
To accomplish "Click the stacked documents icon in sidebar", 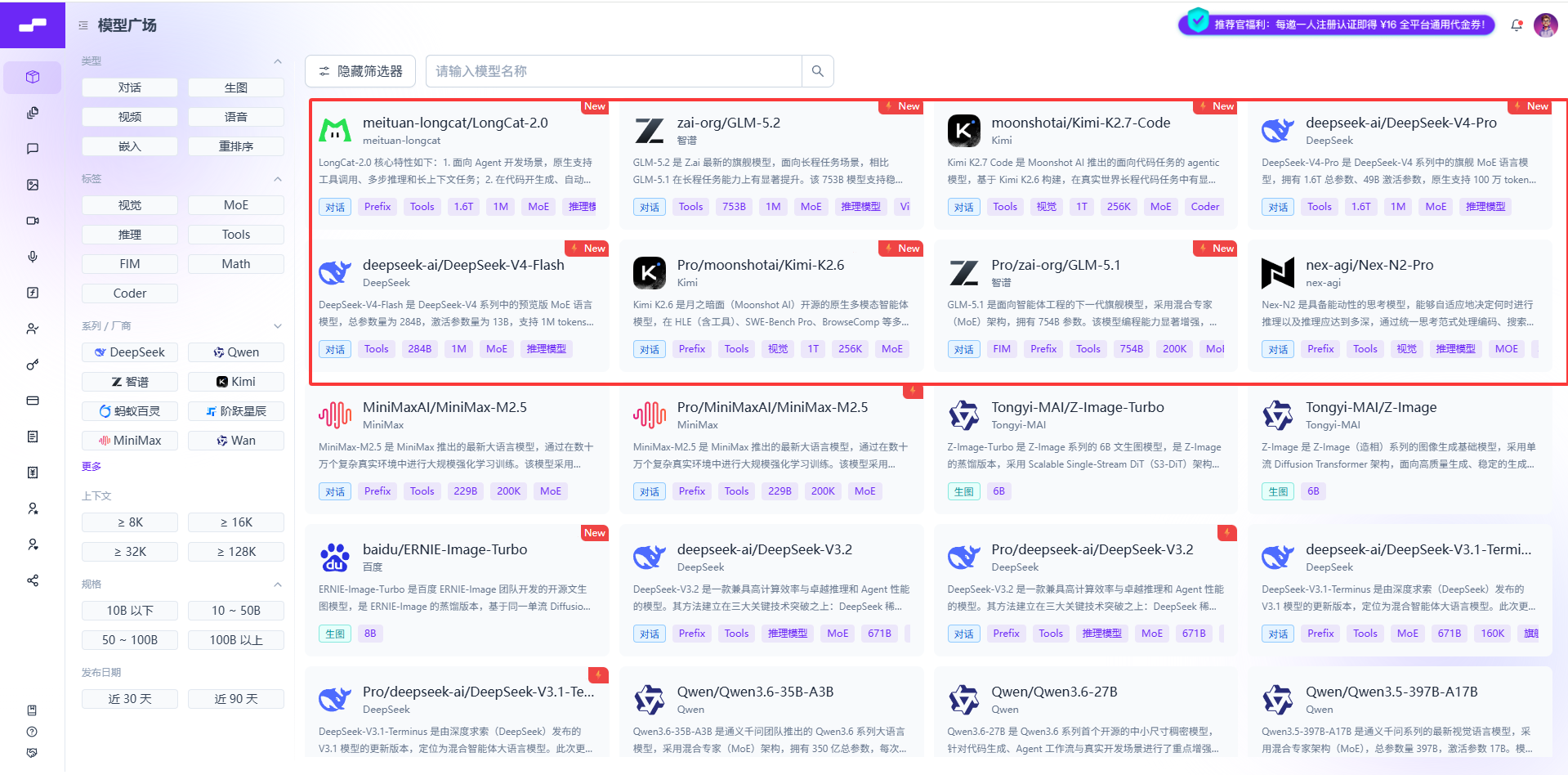I will pos(33,113).
